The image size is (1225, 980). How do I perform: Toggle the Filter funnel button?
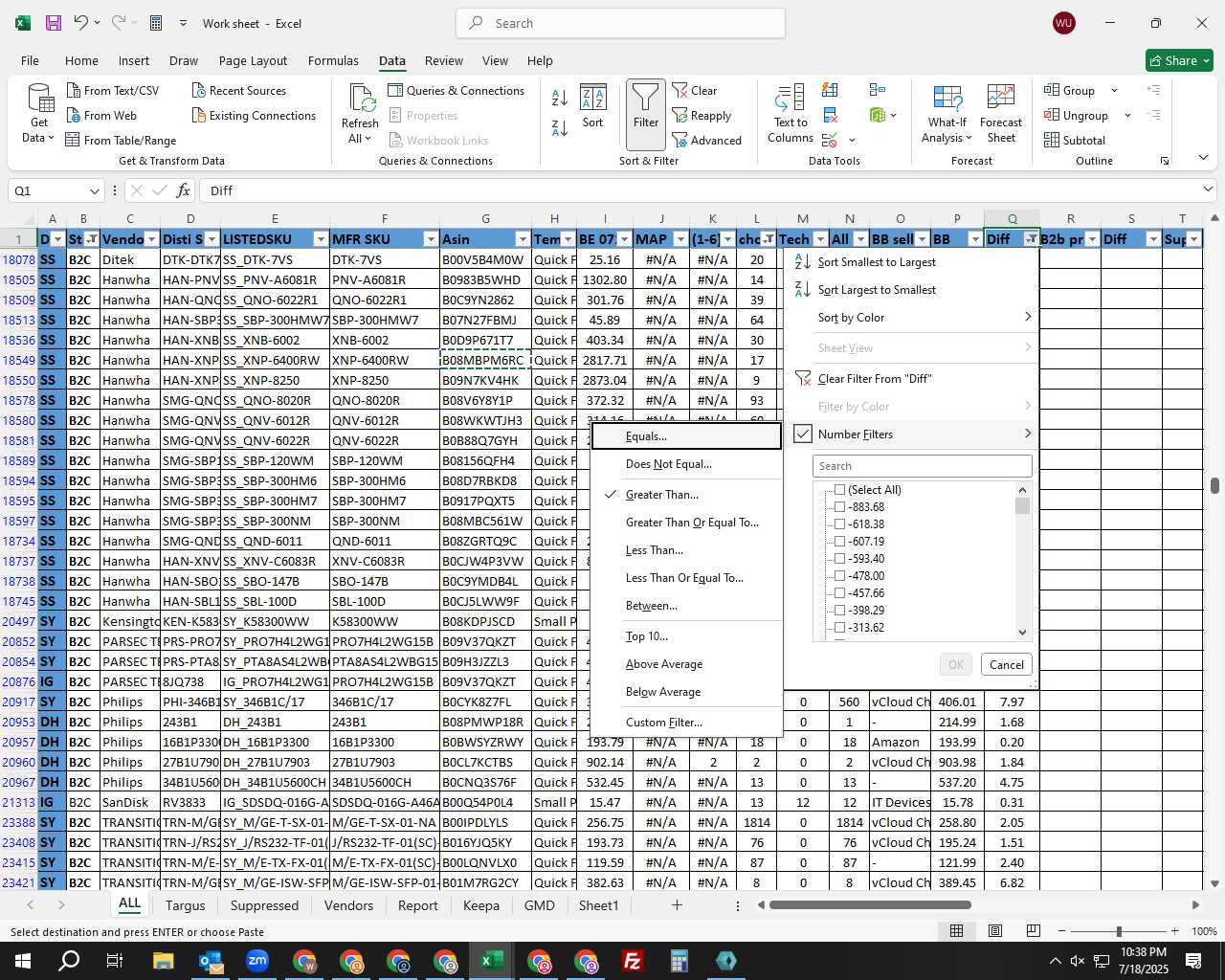[646, 115]
